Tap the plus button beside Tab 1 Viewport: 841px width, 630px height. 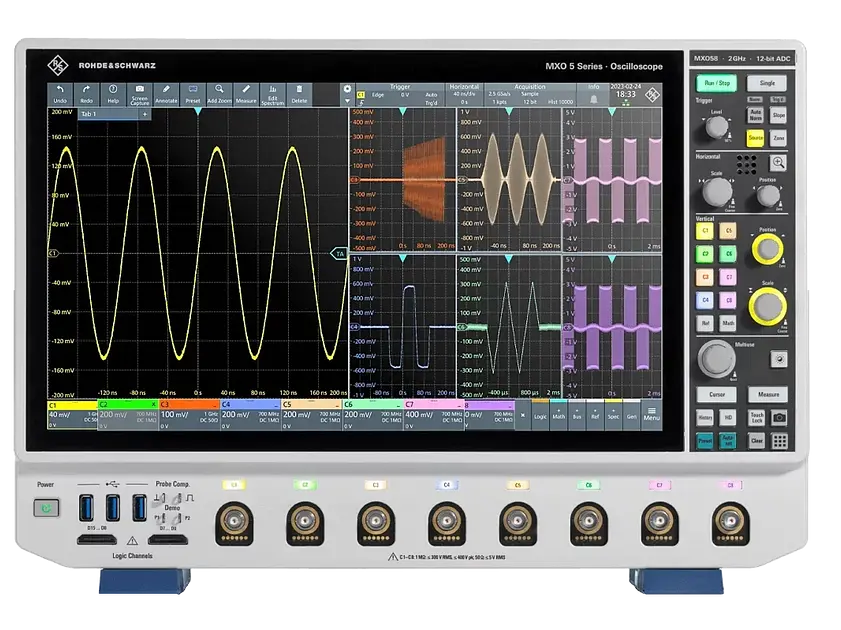[145, 114]
